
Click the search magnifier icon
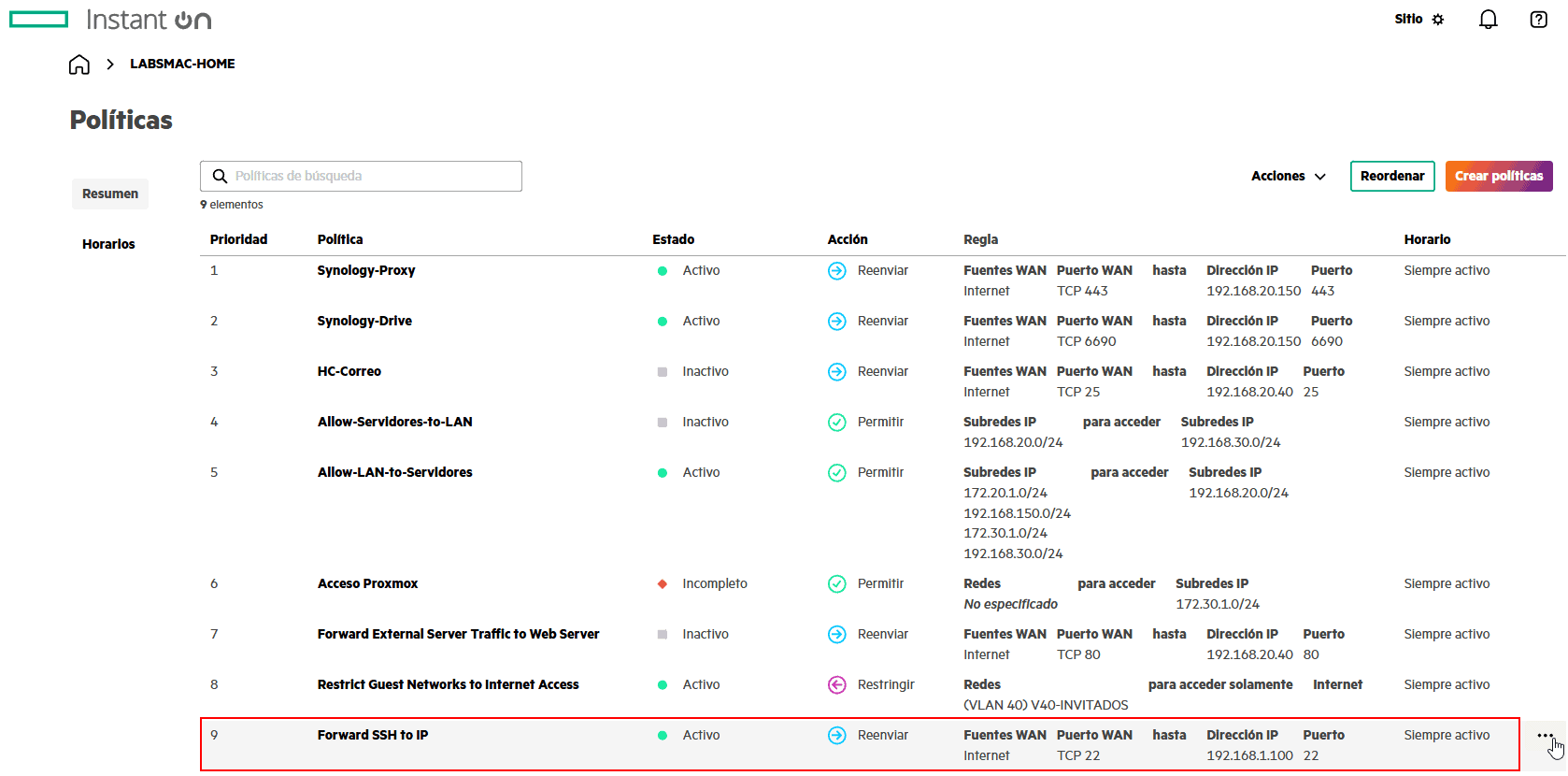click(x=221, y=177)
